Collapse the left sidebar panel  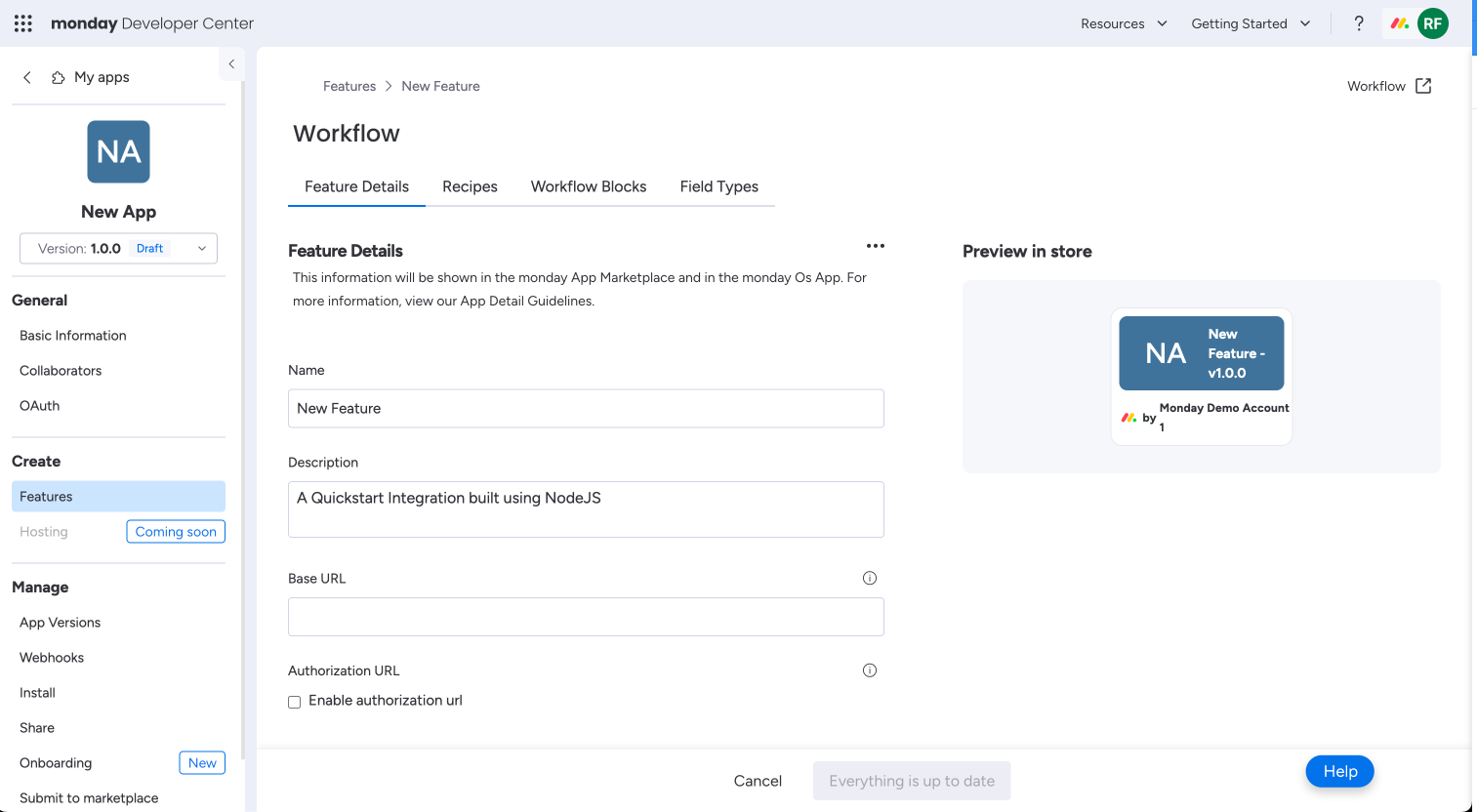pyautogui.click(x=231, y=64)
